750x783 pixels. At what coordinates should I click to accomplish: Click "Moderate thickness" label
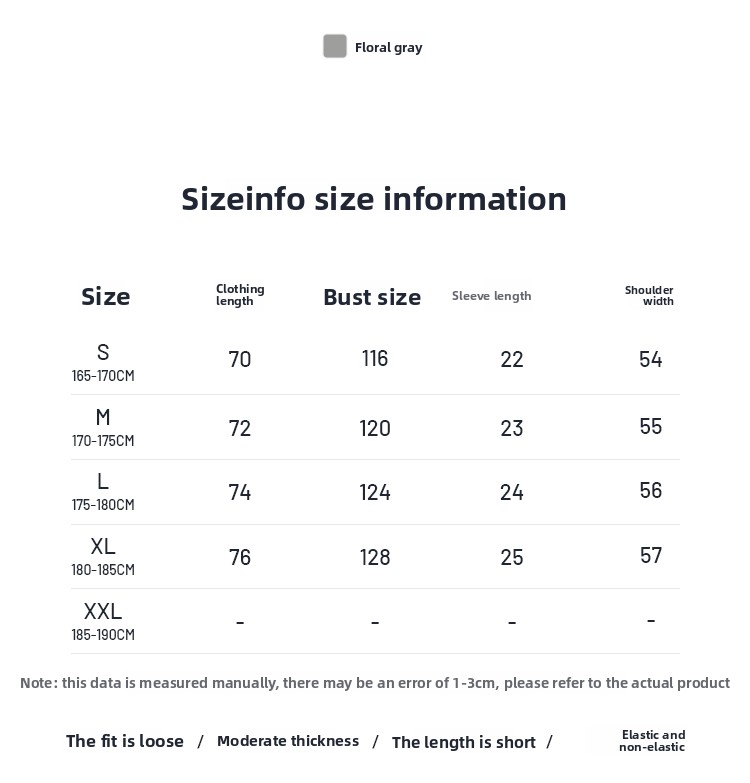[288, 741]
